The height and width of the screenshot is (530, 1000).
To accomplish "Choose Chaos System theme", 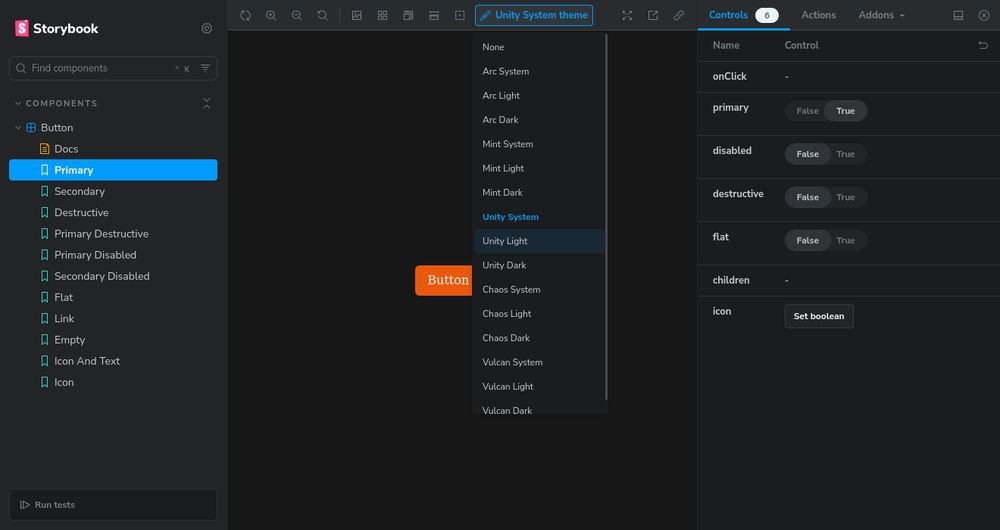I will 539,290.
